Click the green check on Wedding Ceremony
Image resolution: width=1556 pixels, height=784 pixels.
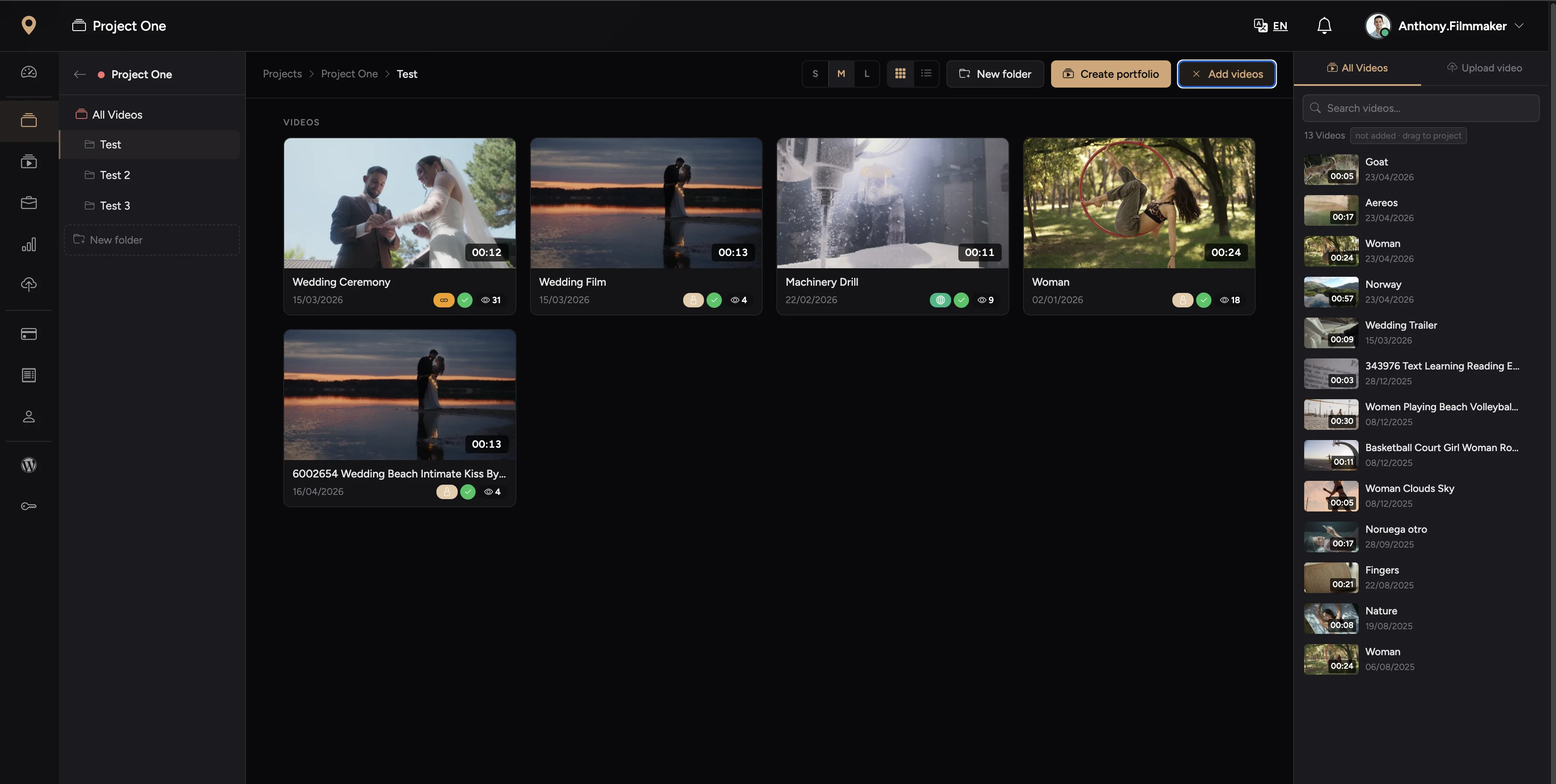tap(465, 300)
